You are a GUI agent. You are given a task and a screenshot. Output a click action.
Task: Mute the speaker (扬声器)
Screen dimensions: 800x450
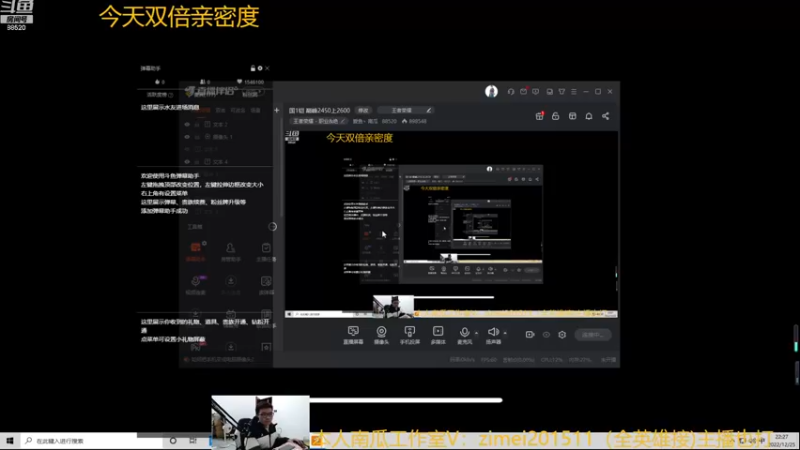(x=493, y=335)
